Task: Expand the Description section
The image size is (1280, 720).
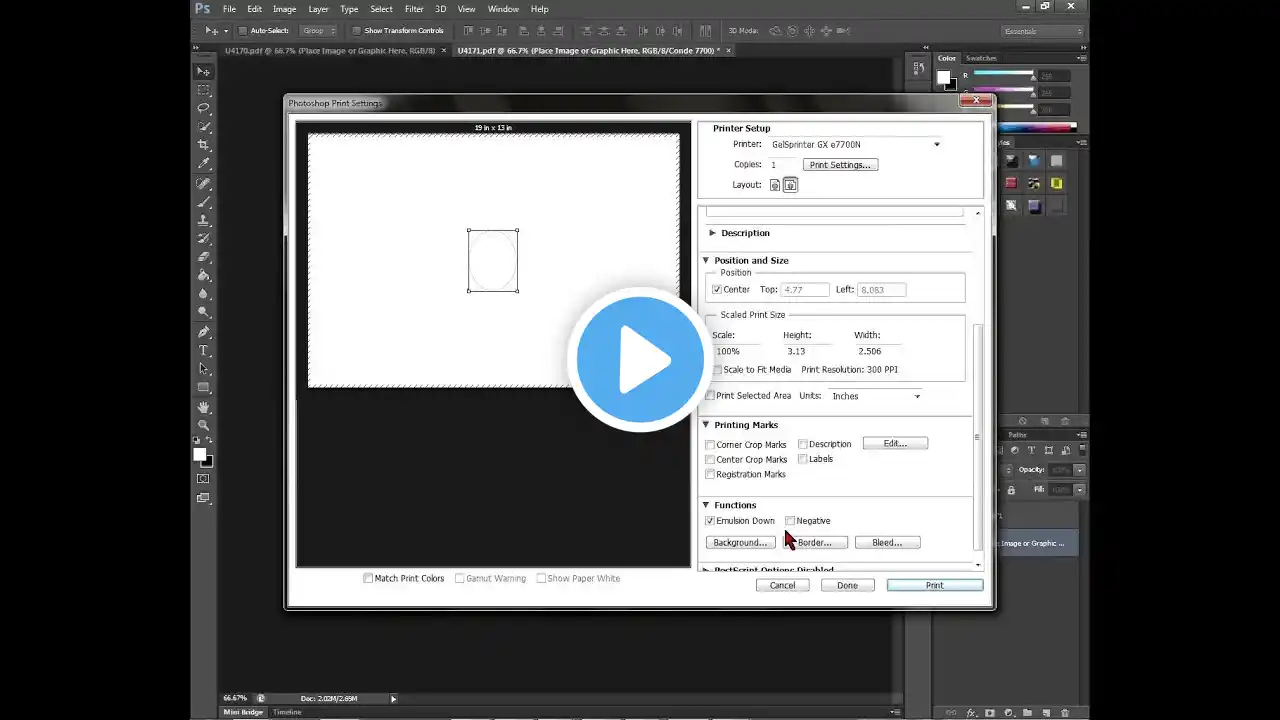Action: [712, 233]
